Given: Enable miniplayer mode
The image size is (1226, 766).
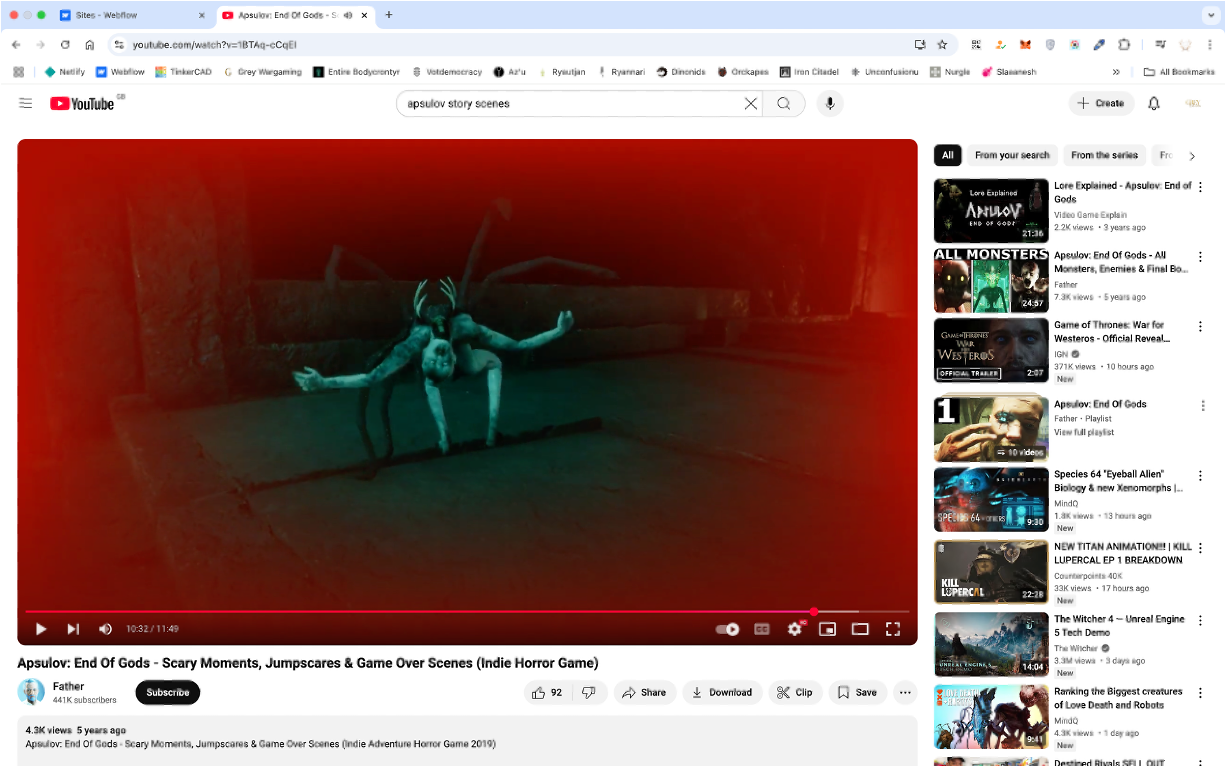Looking at the screenshot, I should point(827,629).
